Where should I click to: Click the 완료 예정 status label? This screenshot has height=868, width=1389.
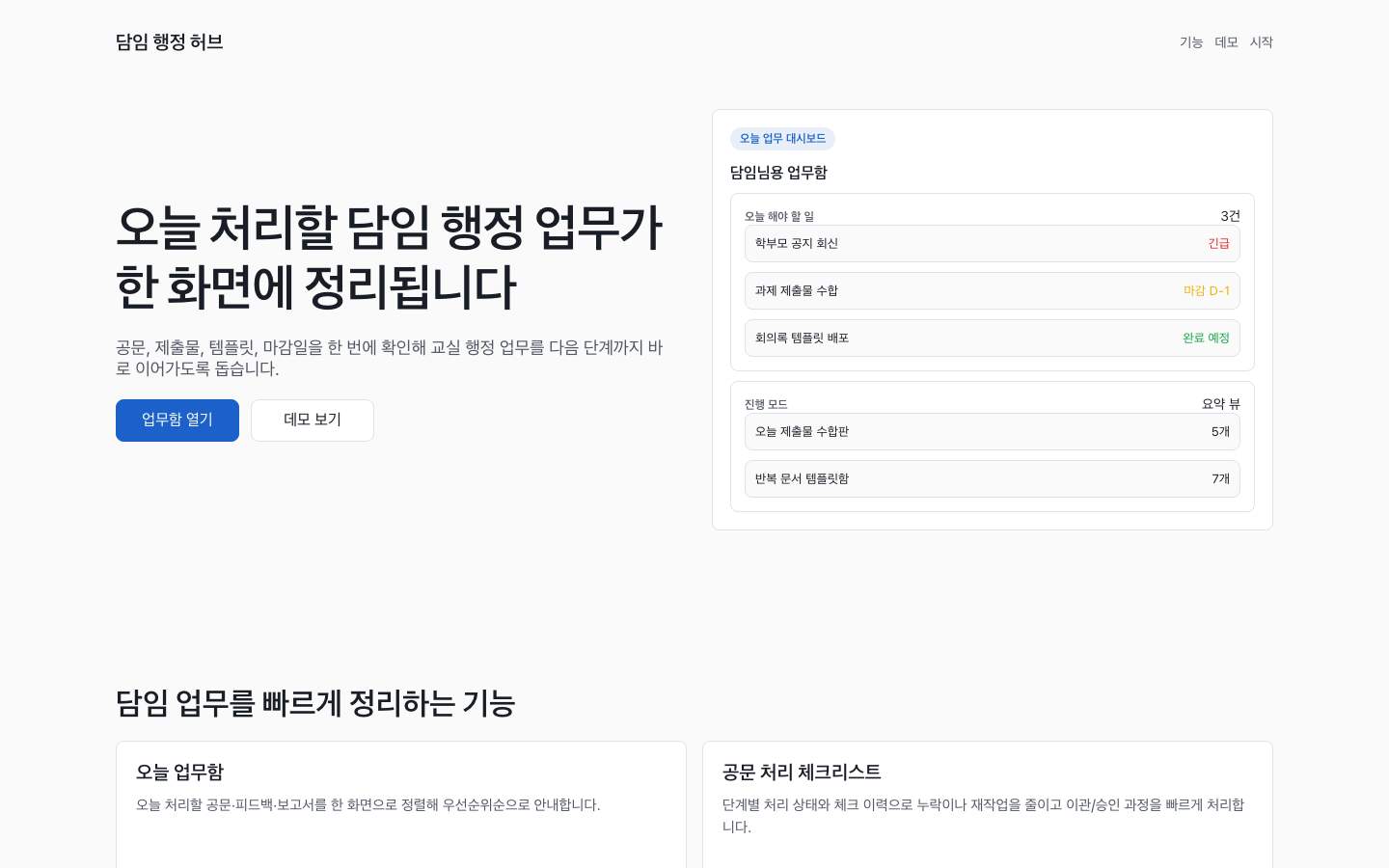(1207, 339)
